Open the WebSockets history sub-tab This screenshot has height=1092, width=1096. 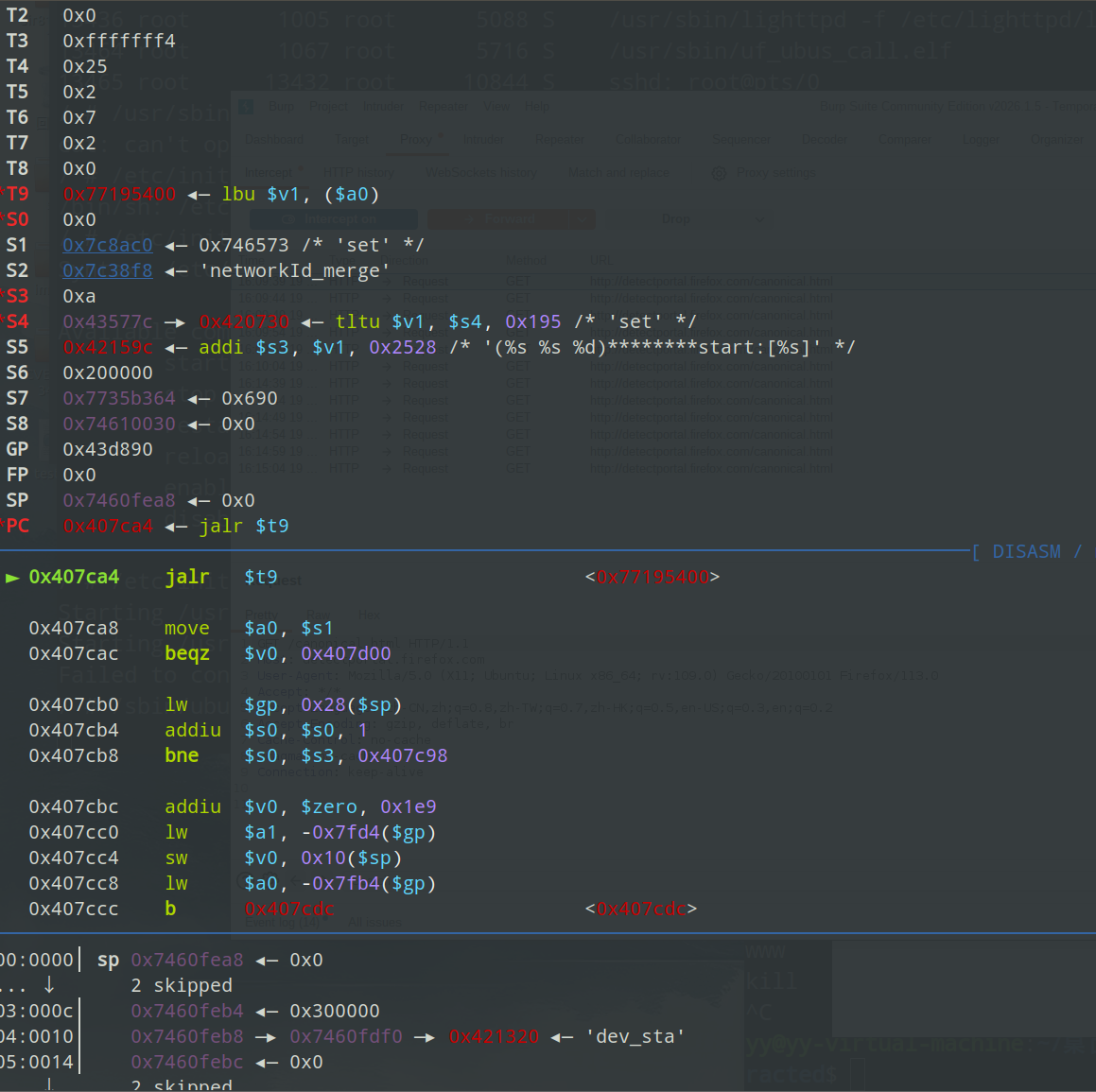tap(480, 173)
